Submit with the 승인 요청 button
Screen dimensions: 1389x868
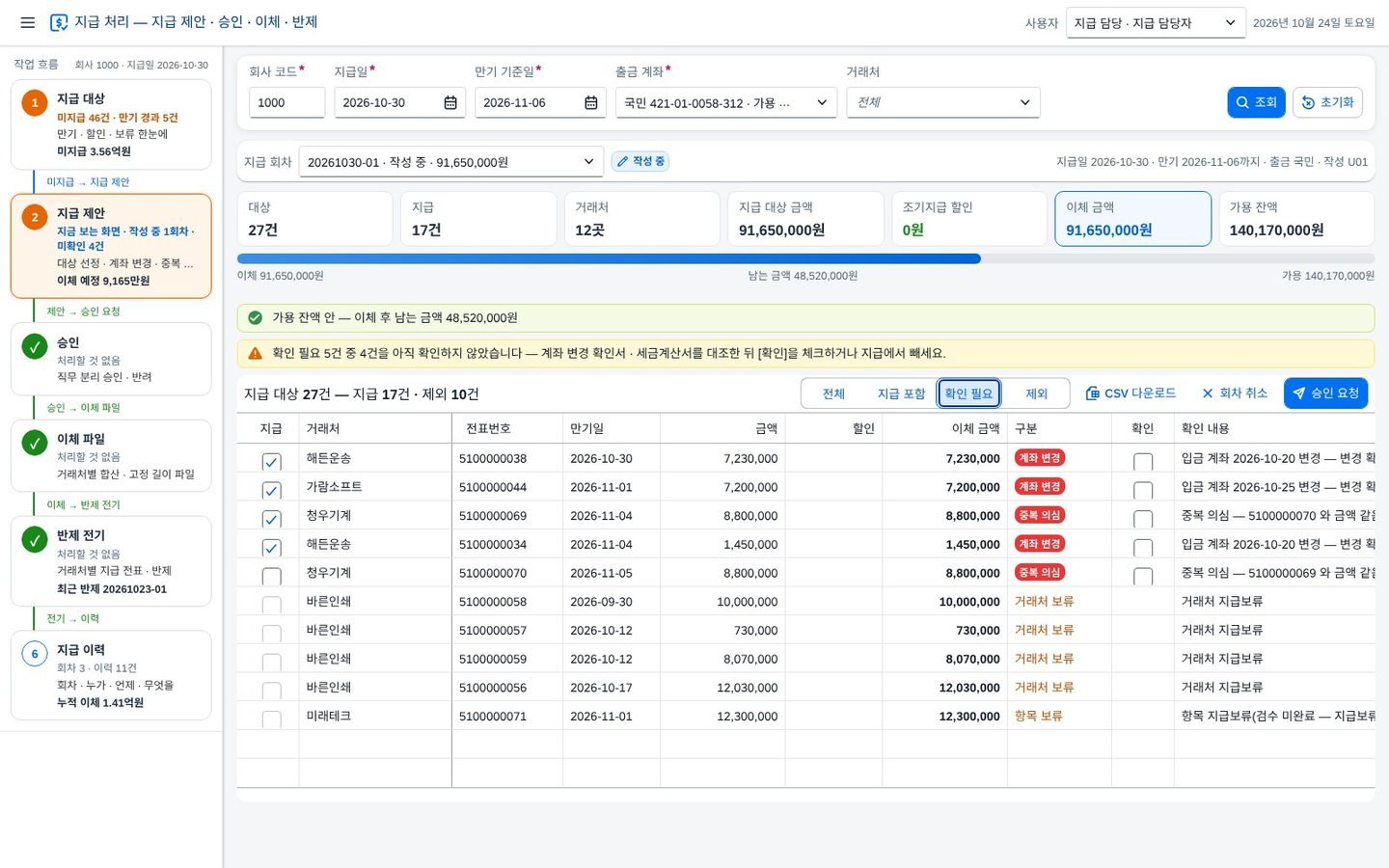[x=1325, y=393]
